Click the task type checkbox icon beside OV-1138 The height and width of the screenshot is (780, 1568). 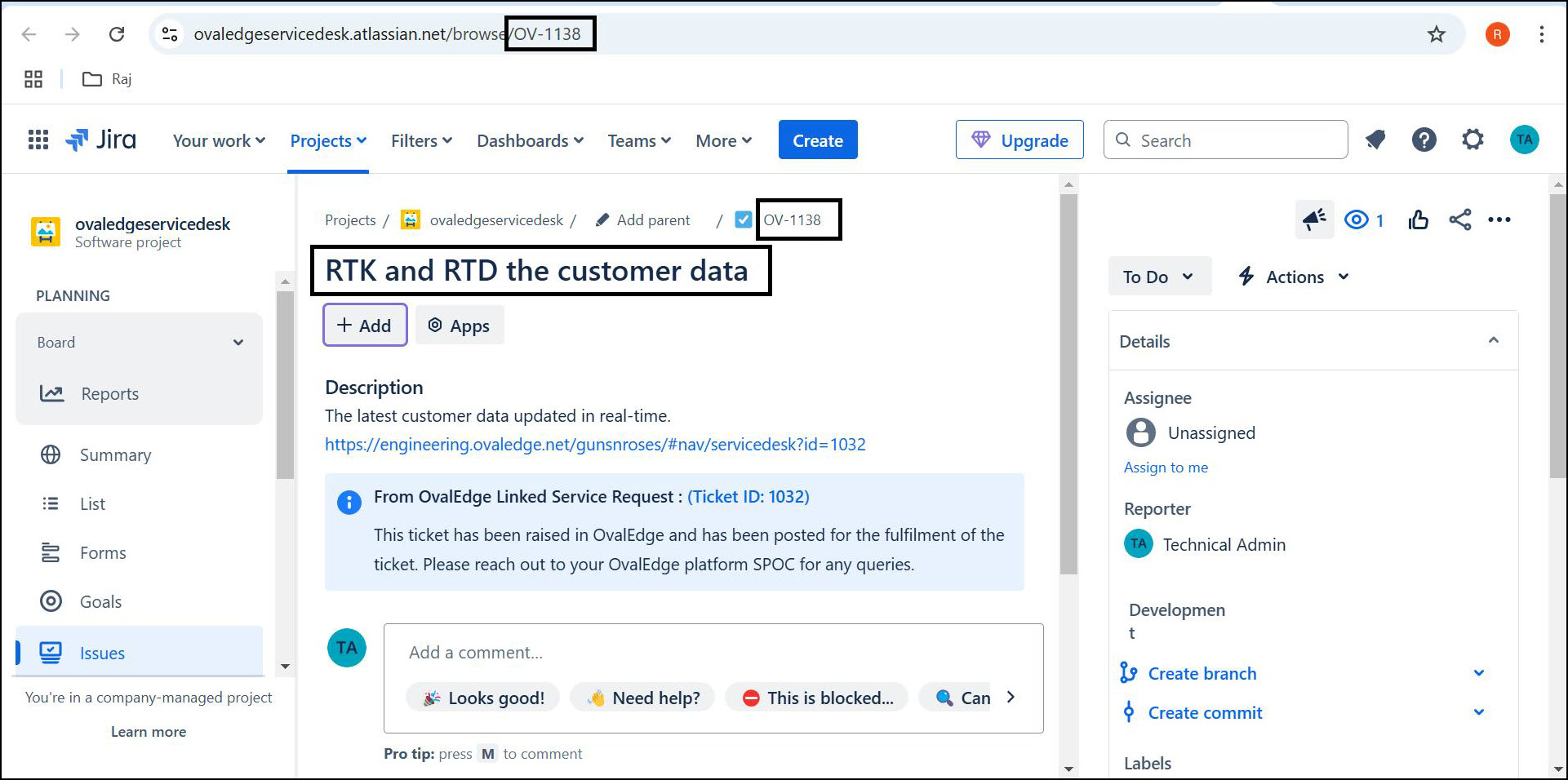743,219
